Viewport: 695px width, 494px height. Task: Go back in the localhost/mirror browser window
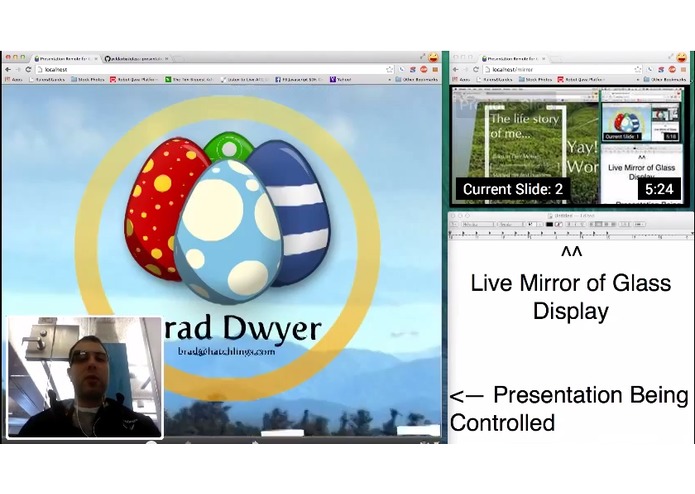click(x=455, y=70)
